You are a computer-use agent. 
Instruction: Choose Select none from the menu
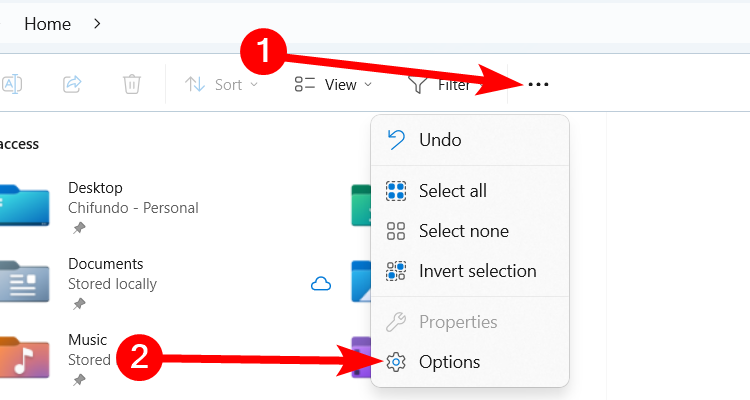(x=463, y=231)
